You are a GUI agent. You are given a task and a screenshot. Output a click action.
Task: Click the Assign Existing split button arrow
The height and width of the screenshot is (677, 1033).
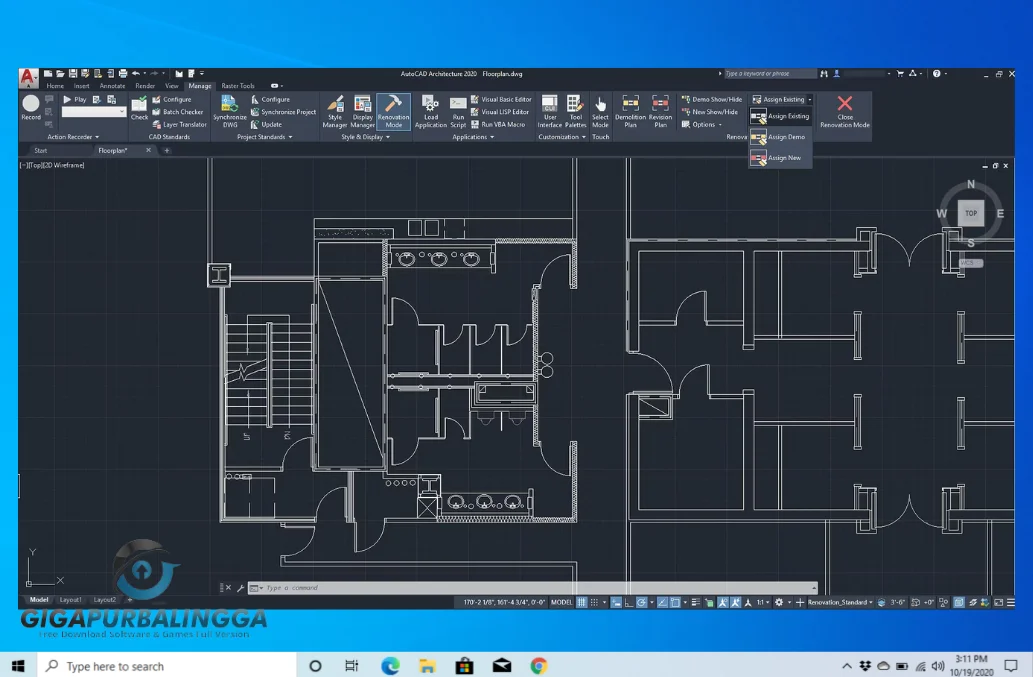810,99
